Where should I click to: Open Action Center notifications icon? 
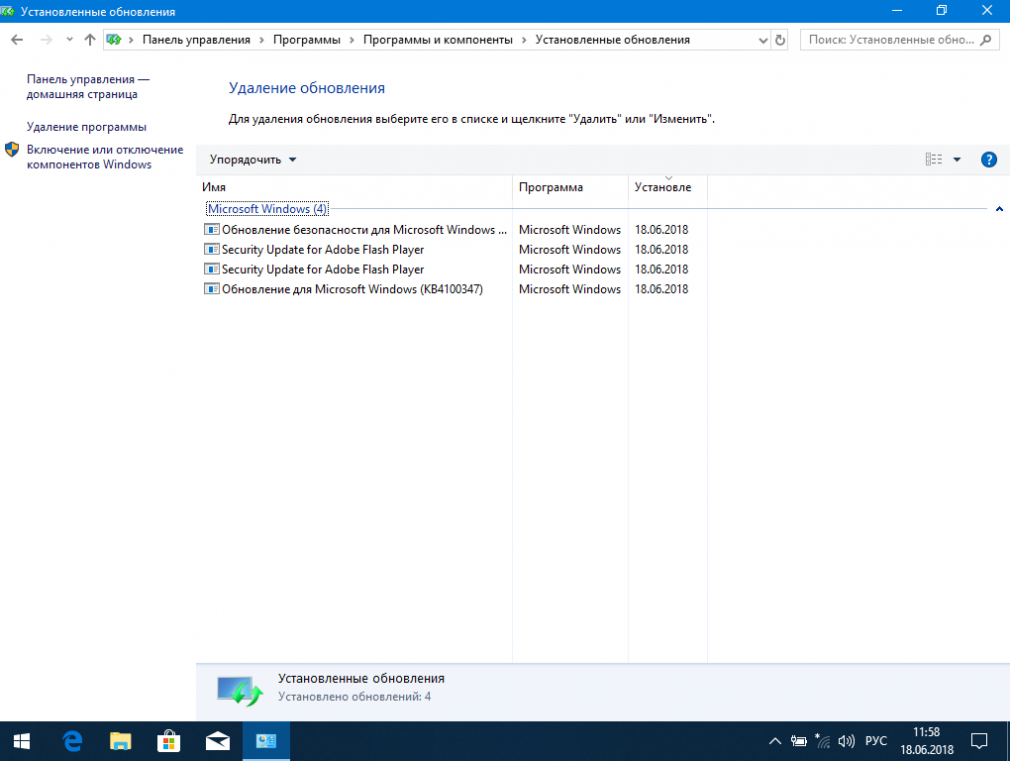pos(979,742)
